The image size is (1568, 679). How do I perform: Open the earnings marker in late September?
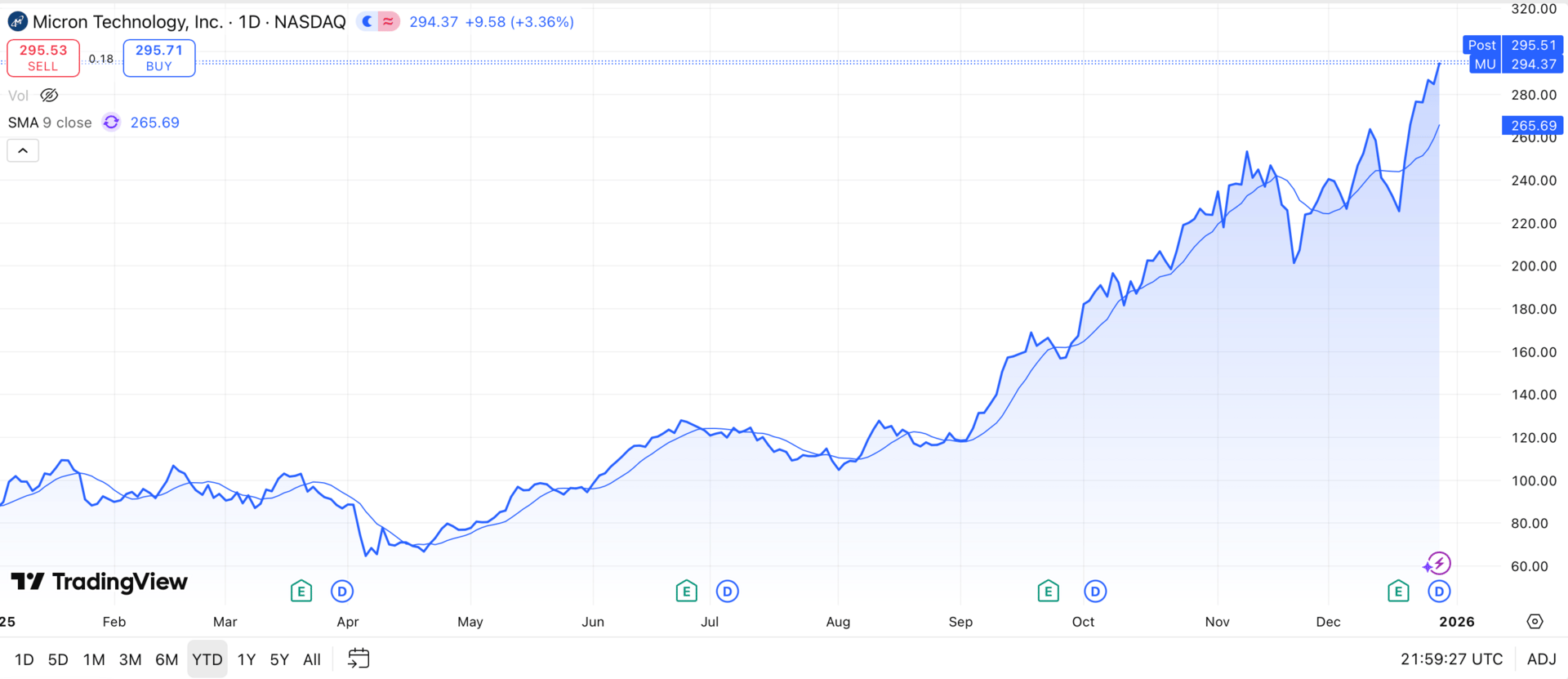(x=1049, y=591)
